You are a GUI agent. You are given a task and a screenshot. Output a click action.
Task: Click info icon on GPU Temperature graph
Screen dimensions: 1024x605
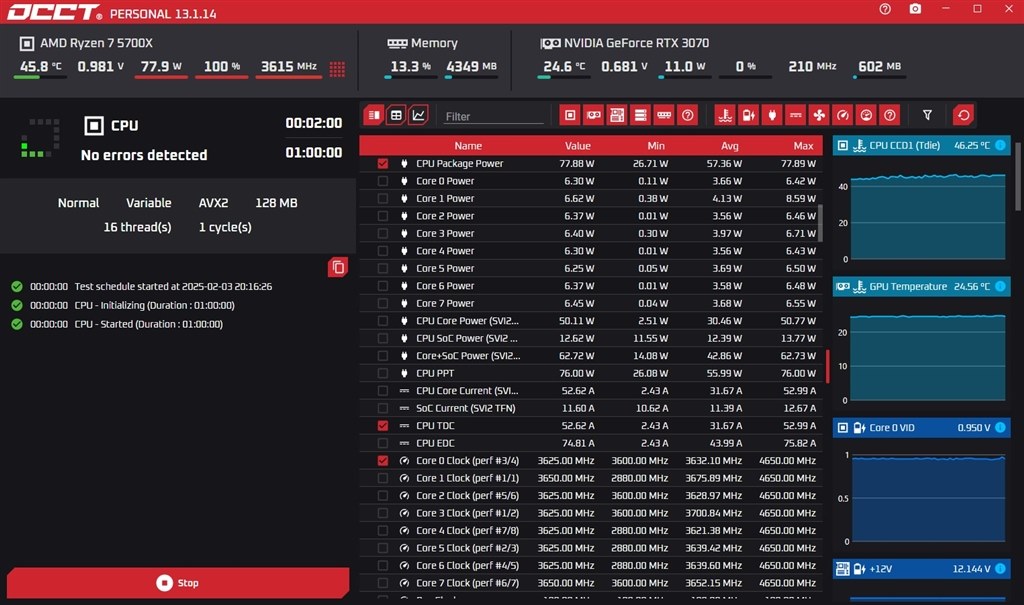(x=1000, y=286)
